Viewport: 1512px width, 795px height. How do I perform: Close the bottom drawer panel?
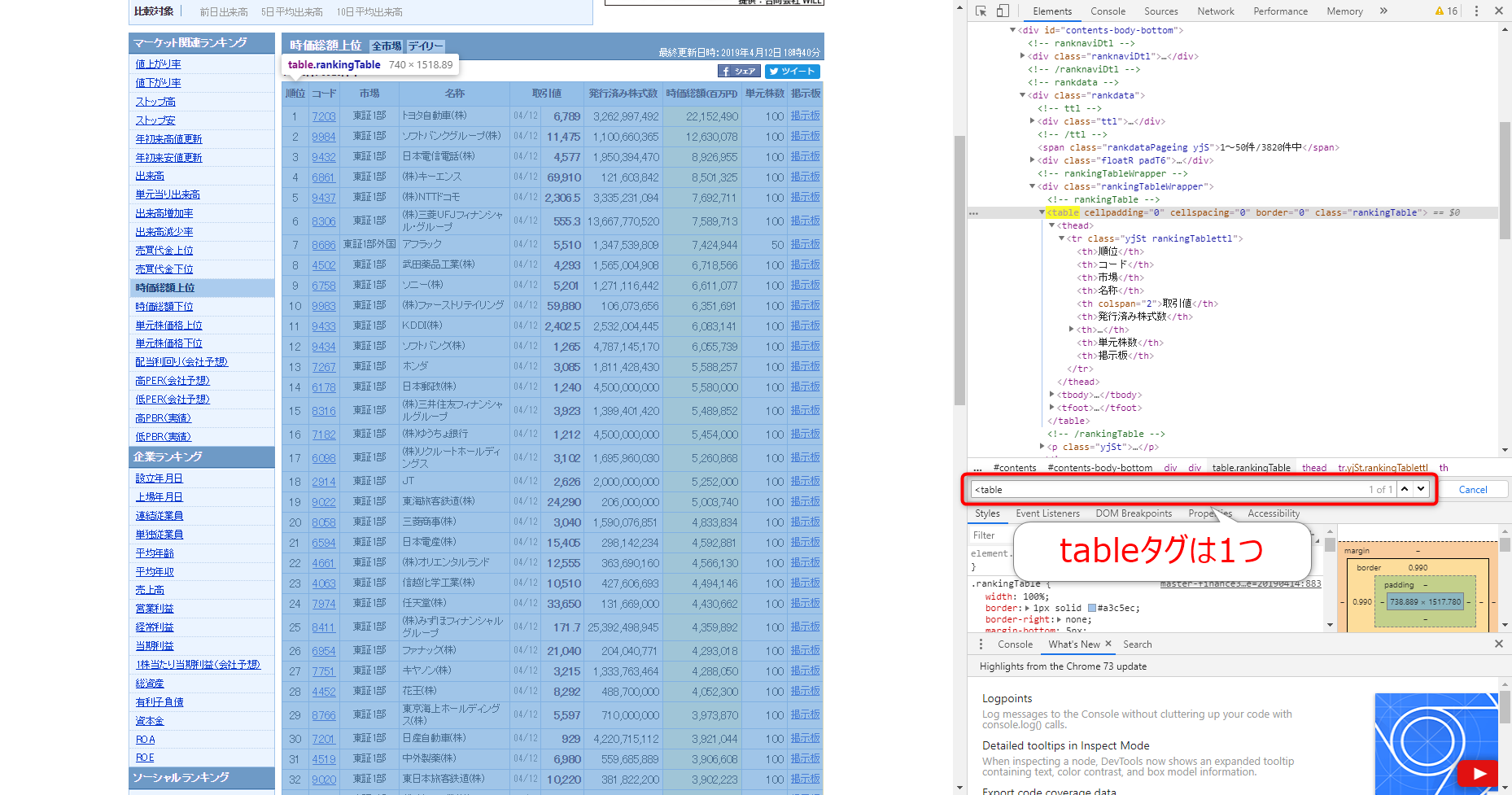1499,644
